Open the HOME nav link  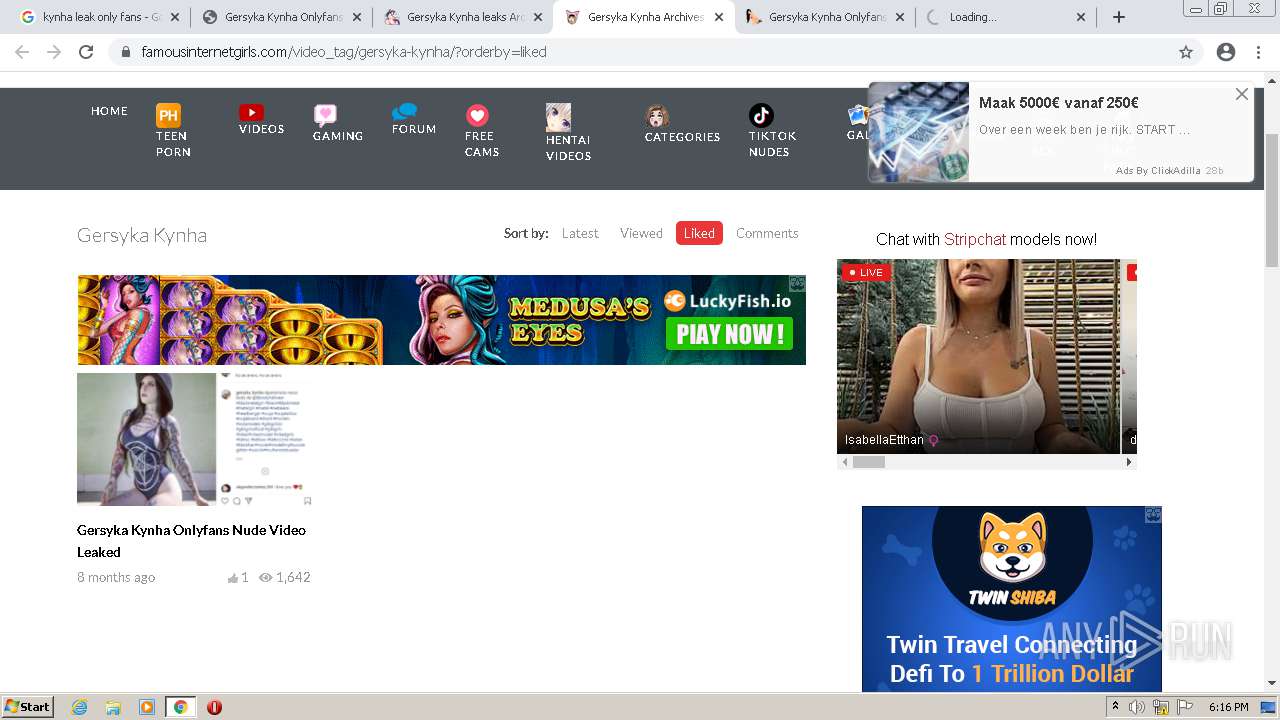(109, 111)
